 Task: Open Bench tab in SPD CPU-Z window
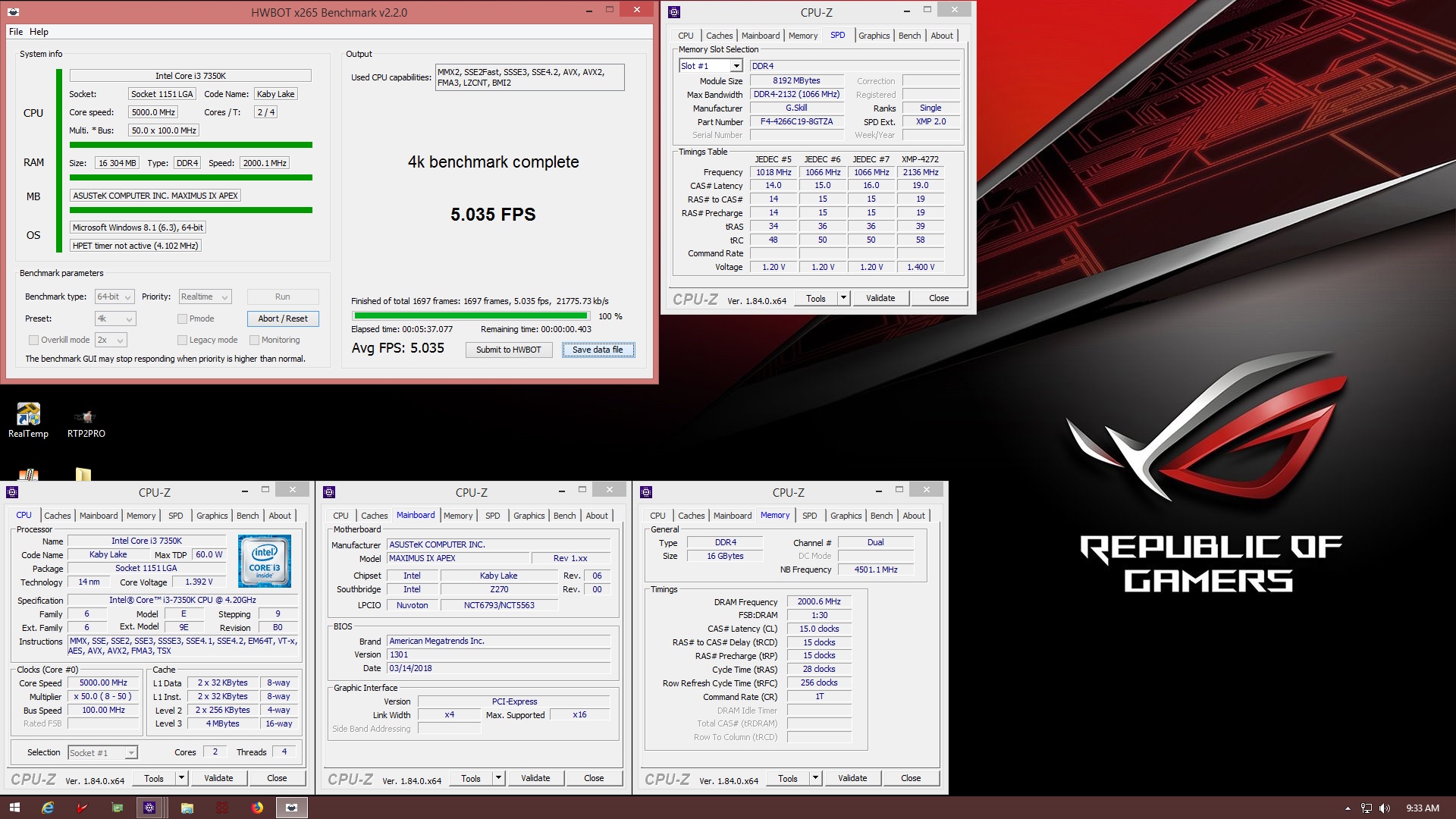click(909, 36)
